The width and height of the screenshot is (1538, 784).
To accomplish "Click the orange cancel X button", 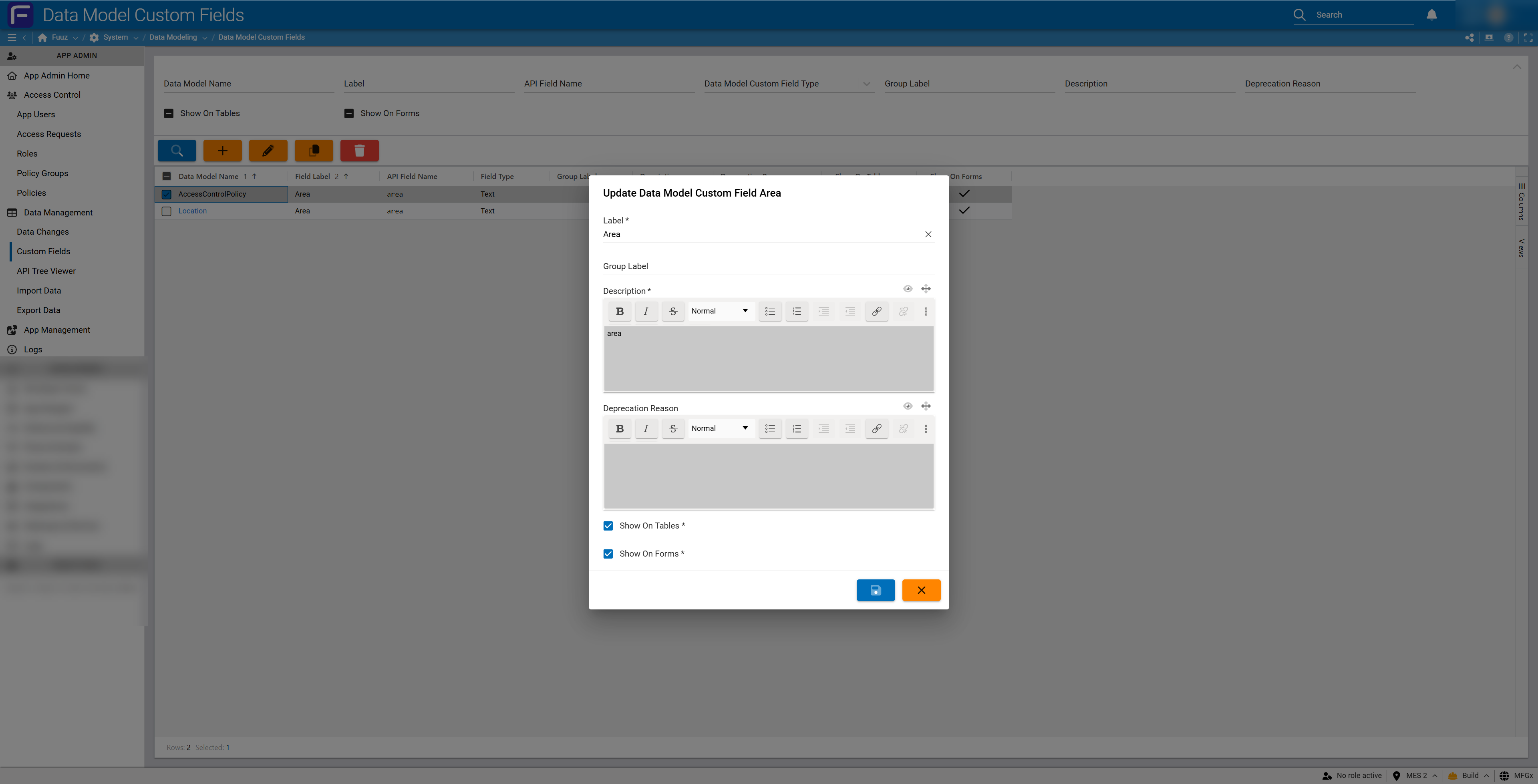I will coord(921,590).
